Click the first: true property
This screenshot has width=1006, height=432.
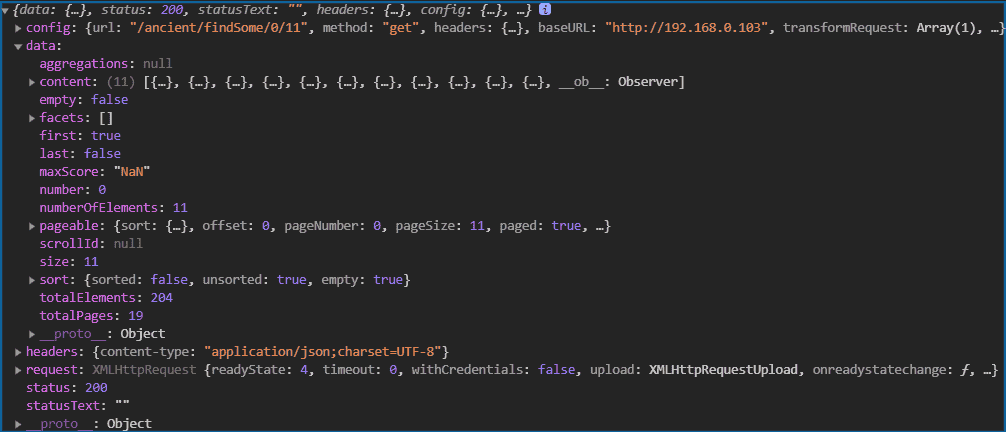click(80, 136)
